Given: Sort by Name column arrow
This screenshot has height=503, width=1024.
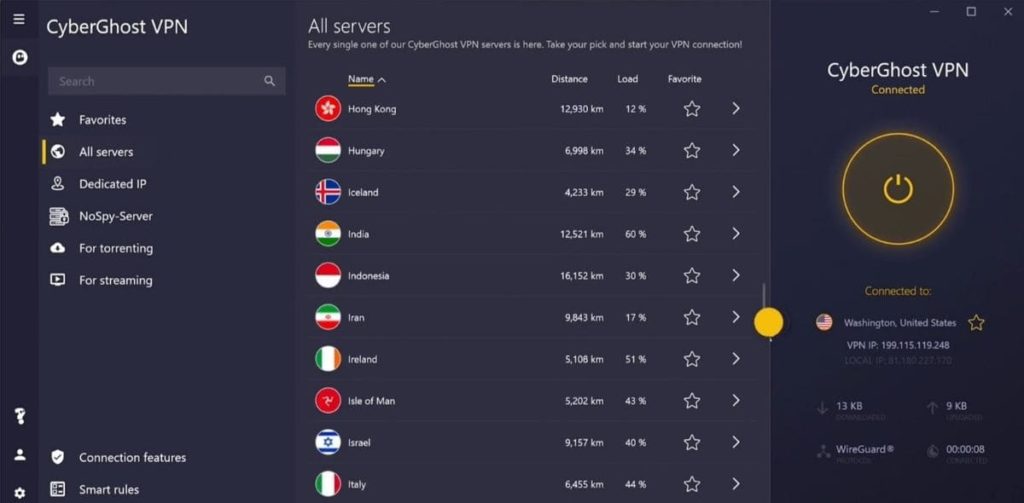Looking at the screenshot, I should 382,80.
